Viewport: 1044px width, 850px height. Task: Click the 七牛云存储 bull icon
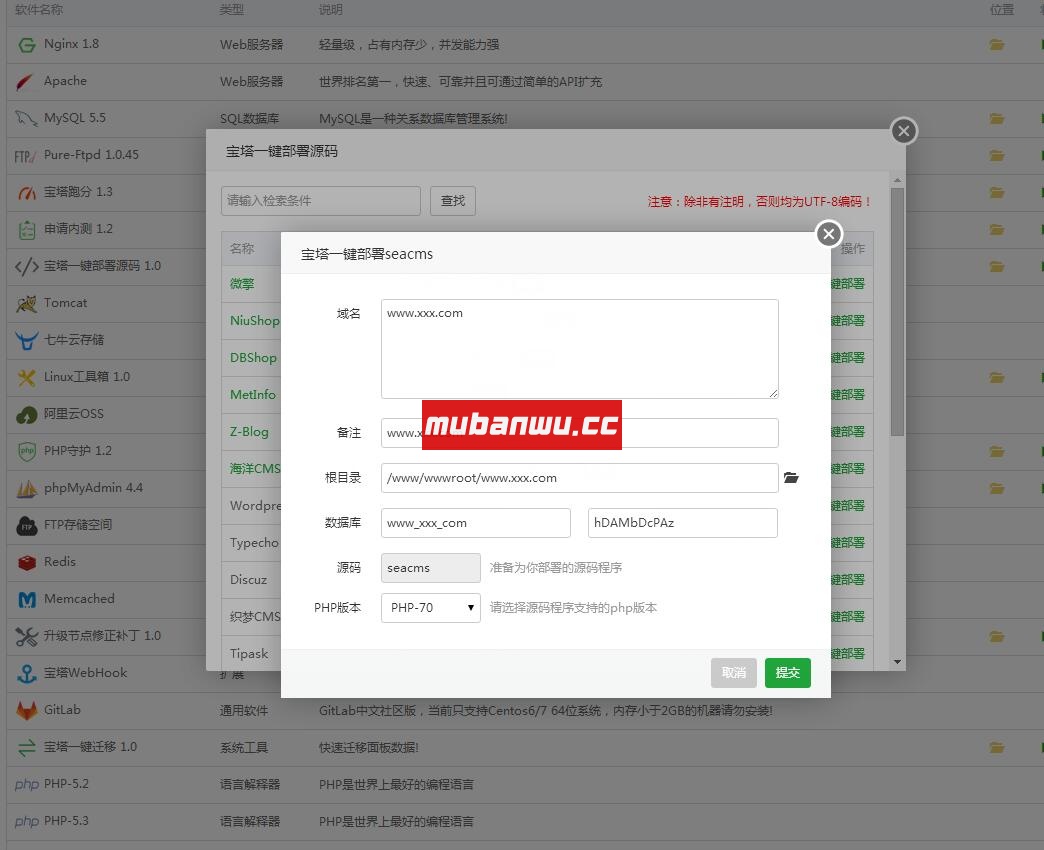(27, 341)
